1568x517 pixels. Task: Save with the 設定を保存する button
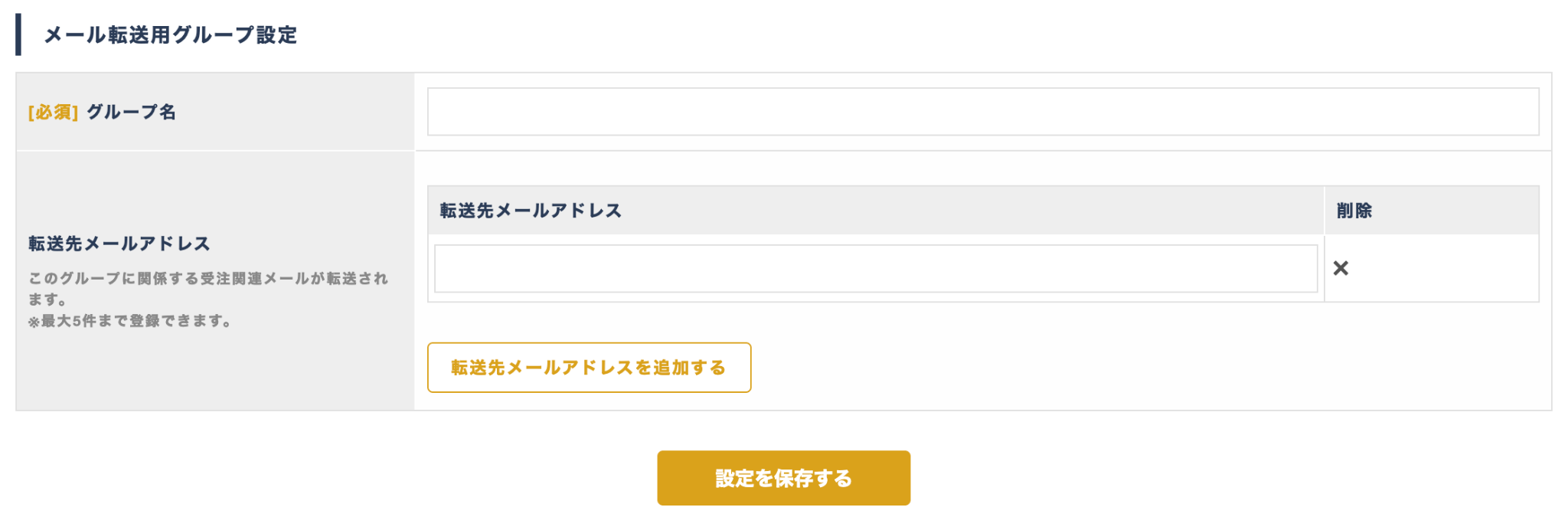tap(783, 478)
